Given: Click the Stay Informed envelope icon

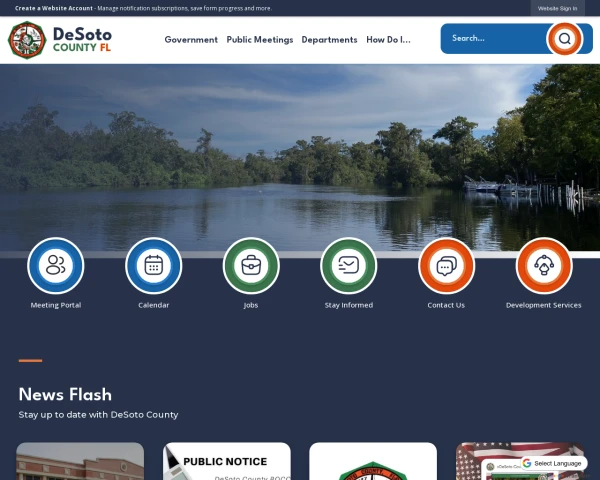Looking at the screenshot, I should pyautogui.click(x=349, y=266).
